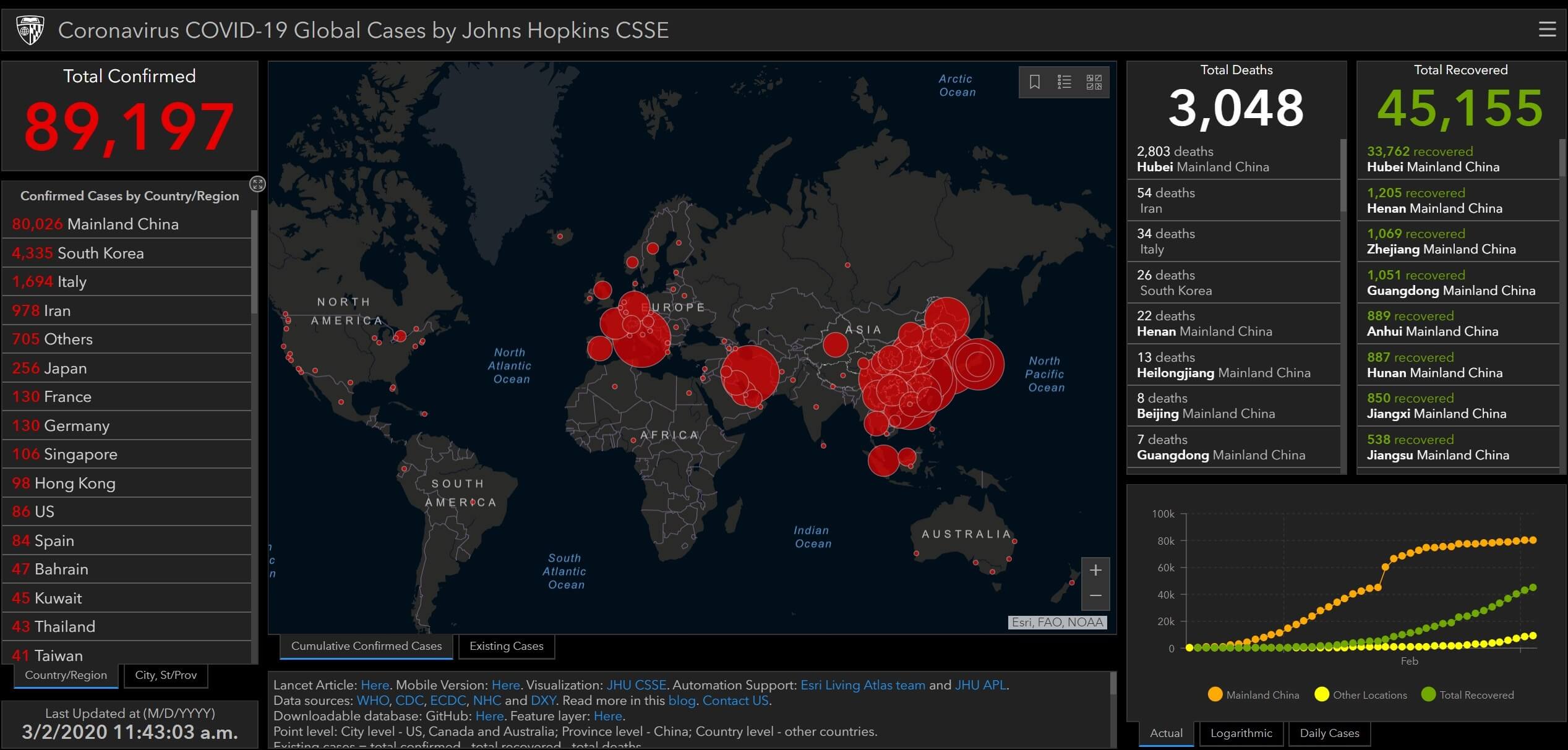Zoom in the map with plus button
This screenshot has height=750, width=1568.
(x=1095, y=570)
